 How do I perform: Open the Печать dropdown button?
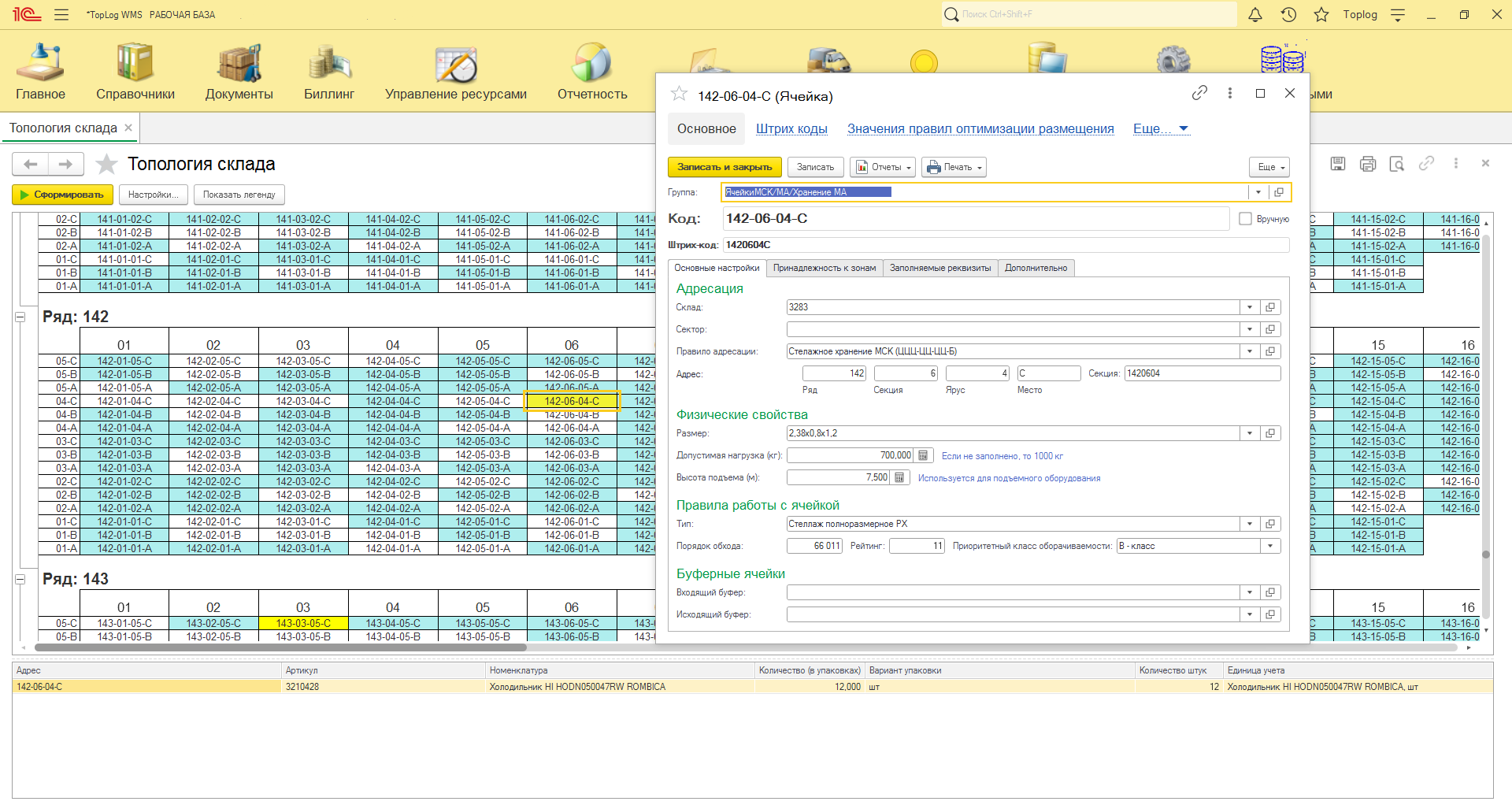tap(954, 167)
